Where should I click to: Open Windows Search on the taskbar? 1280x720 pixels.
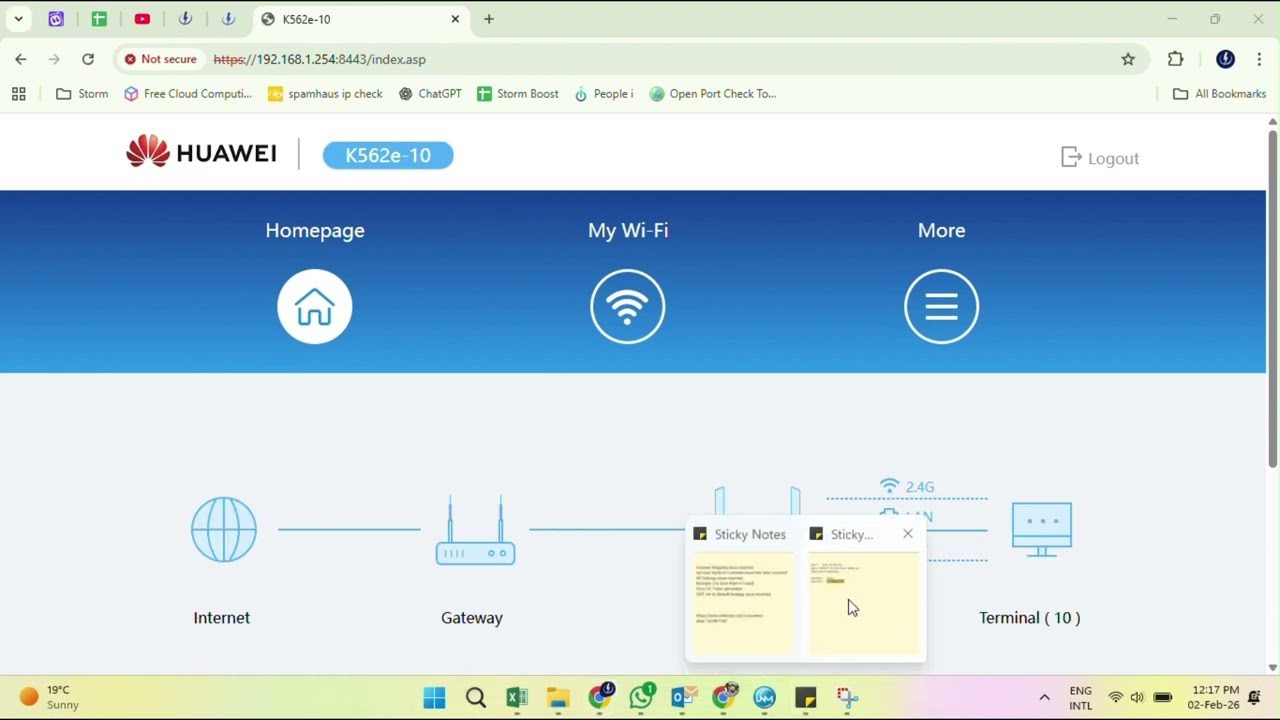pyautogui.click(x=476, y=697)
